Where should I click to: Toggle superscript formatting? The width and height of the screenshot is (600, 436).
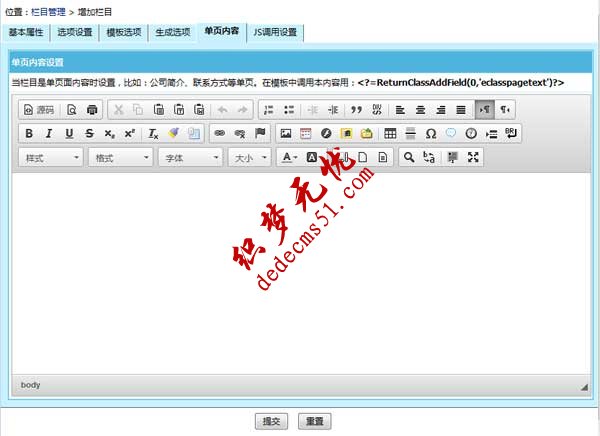[x=130, y=133]
